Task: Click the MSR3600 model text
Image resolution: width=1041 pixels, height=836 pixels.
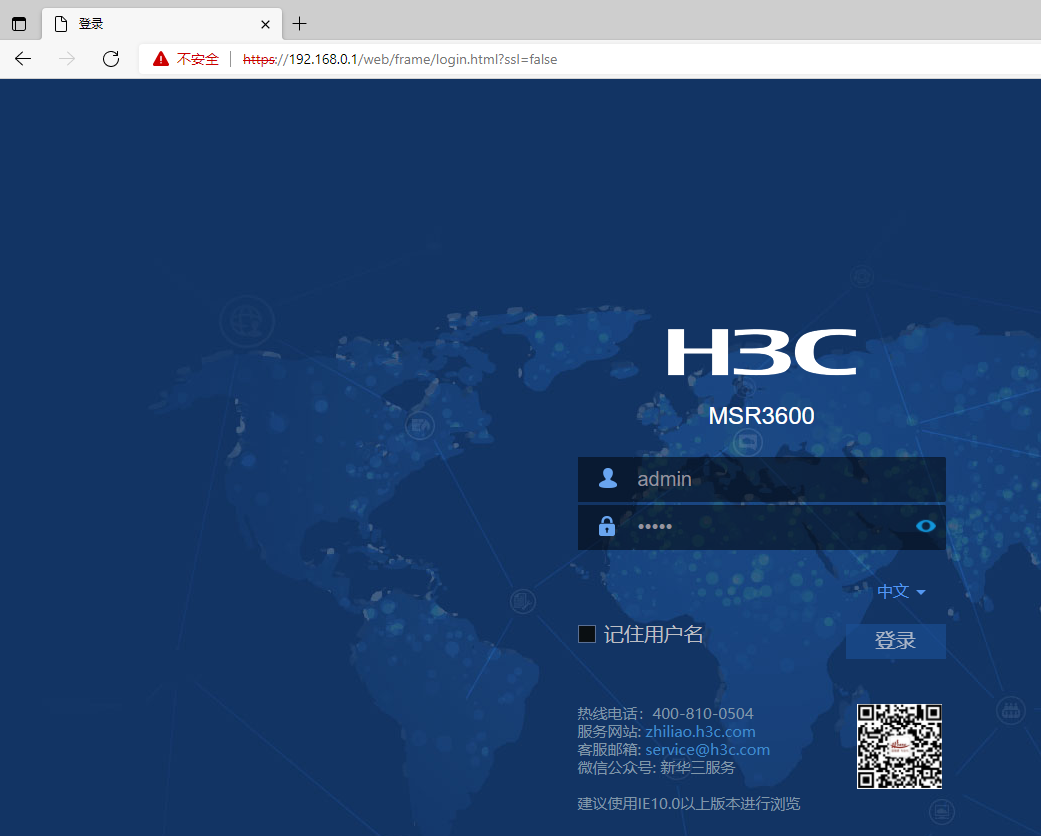Action: pyautogui.click(x=761, y=416)
